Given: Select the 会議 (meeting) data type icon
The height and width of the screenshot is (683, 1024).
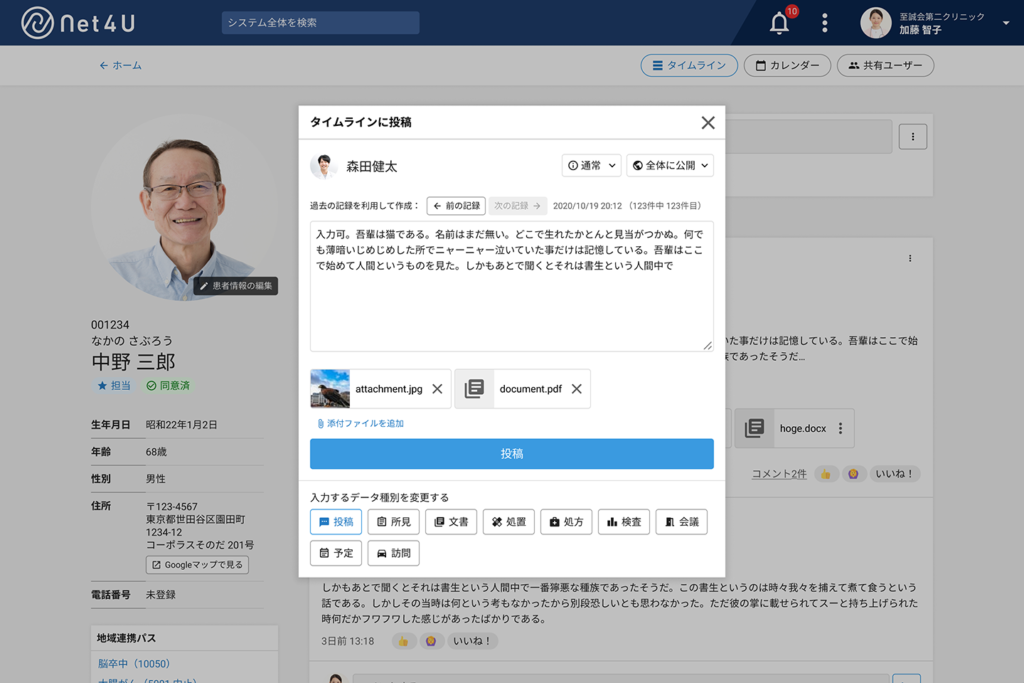Looking at the screenshot, I should pyautogui.click(x=681, y=521).
